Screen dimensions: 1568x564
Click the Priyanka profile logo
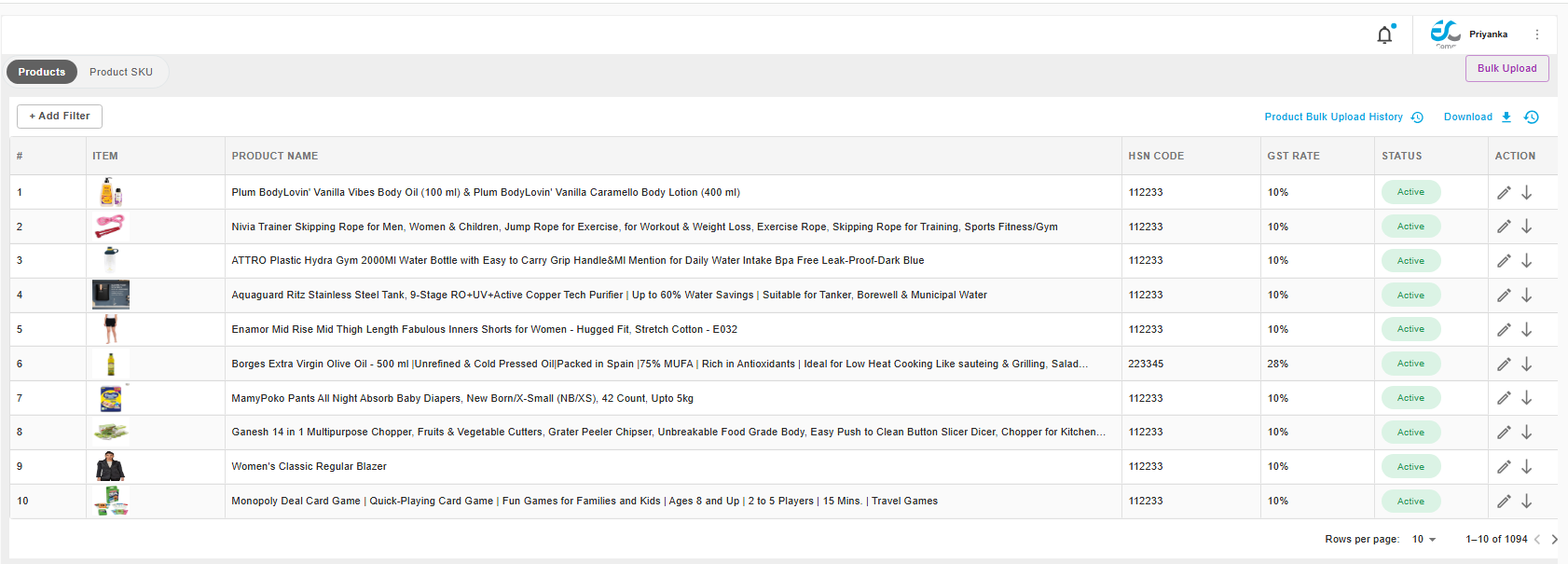(x=1445, y=33)
